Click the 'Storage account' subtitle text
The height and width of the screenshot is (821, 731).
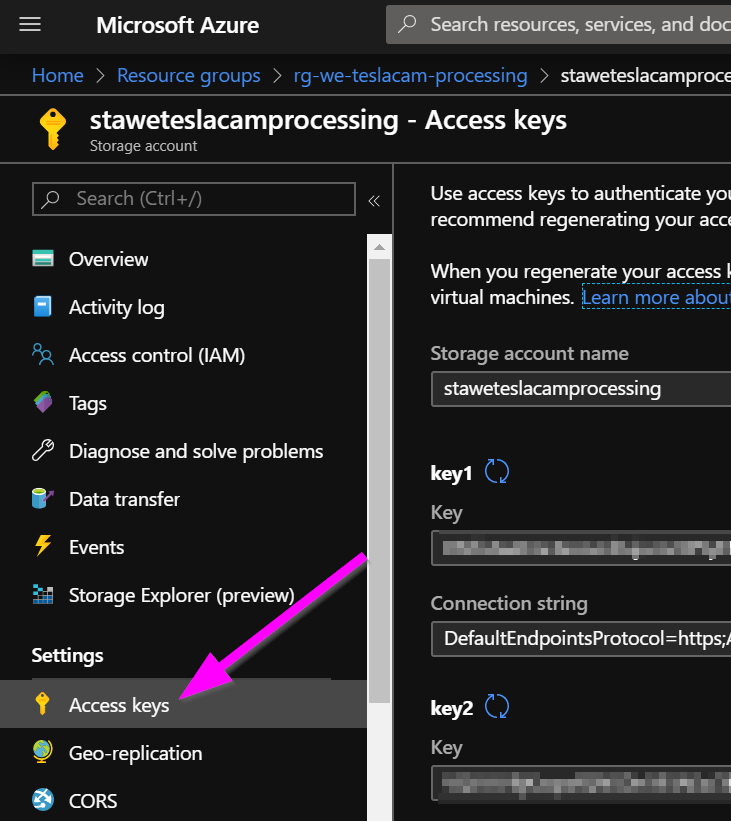(143, 146)
